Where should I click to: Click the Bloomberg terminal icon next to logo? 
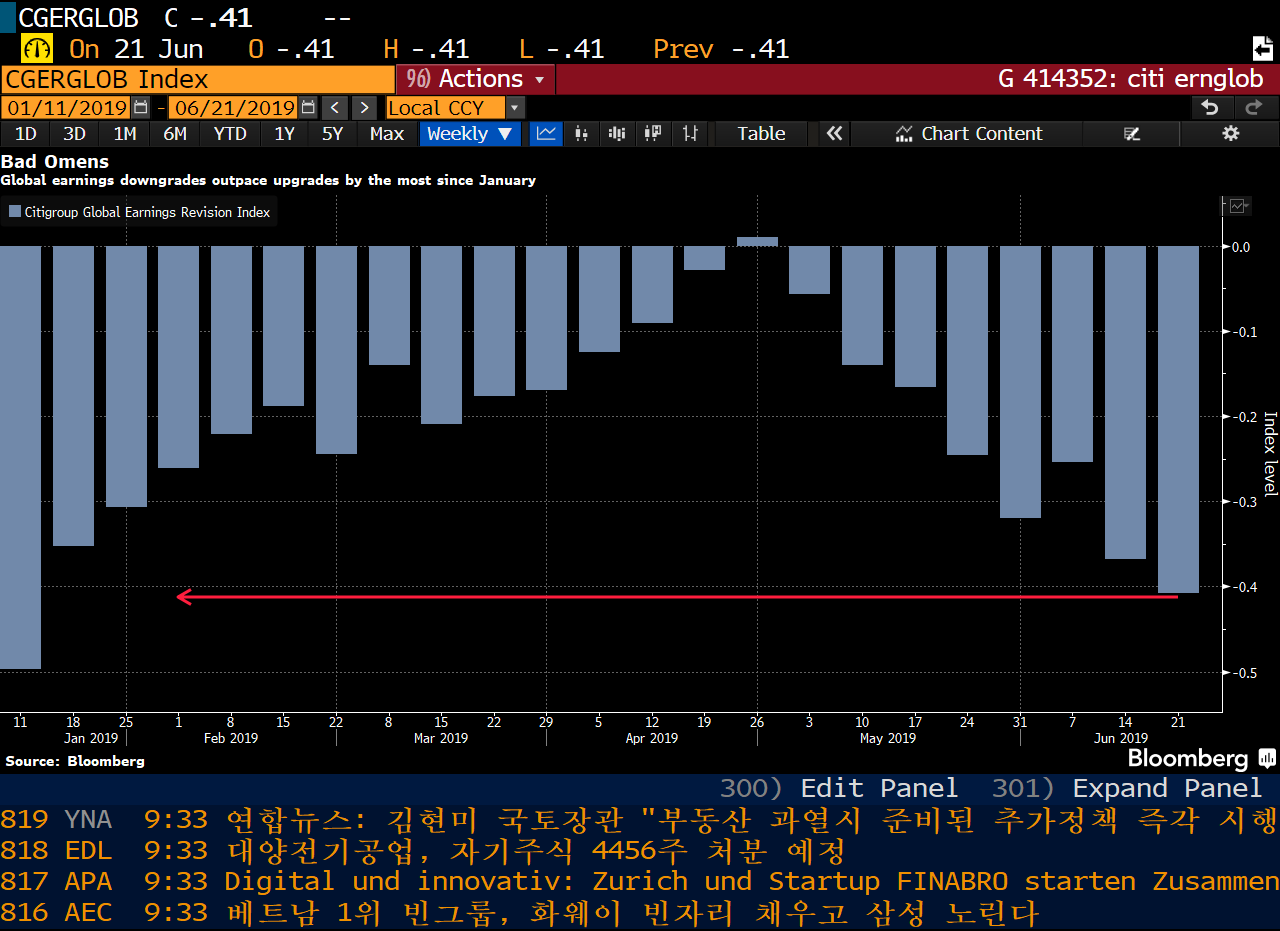coord(1266,758)
